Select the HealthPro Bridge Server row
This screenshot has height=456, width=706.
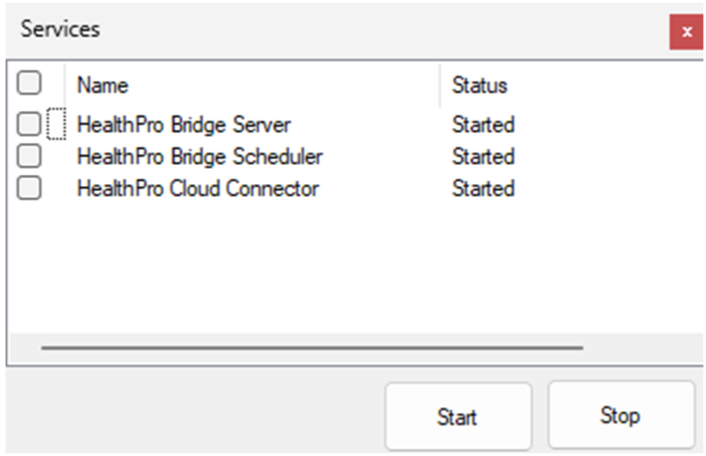tap(355, 124)
